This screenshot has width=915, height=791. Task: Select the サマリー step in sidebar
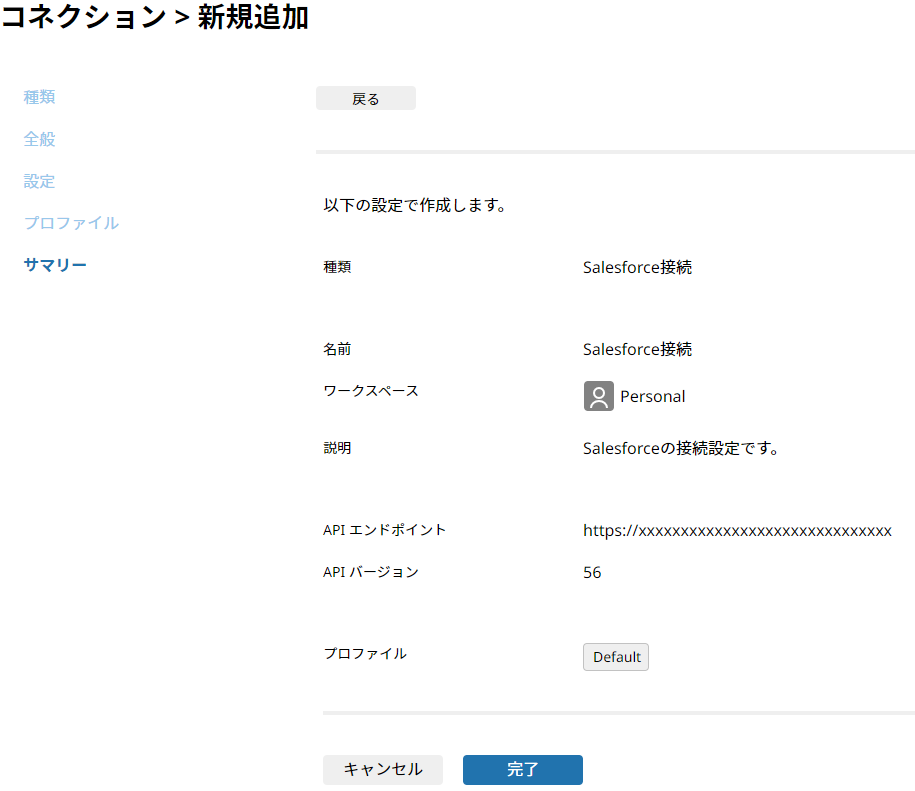[55, 265]
